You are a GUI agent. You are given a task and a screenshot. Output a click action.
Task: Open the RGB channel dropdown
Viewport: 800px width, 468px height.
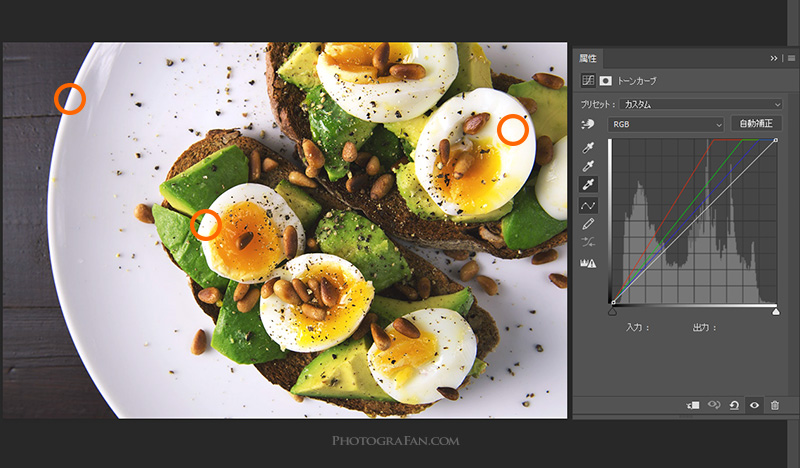click(x=666, y=124)
